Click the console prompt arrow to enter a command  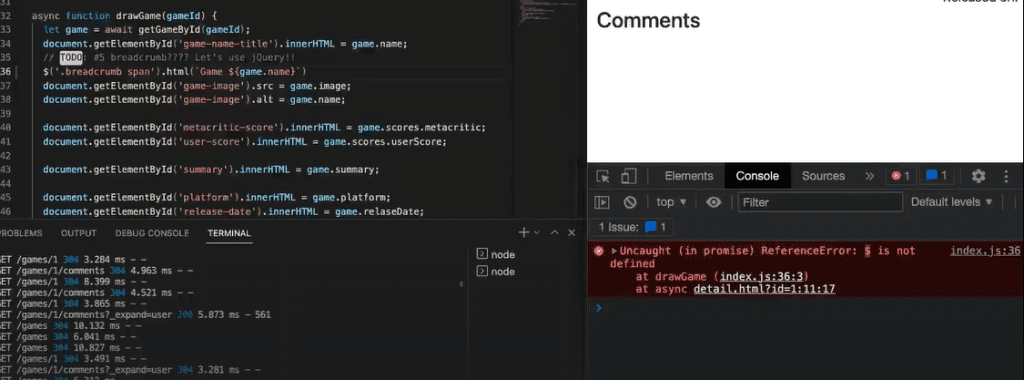pos(598,308)
